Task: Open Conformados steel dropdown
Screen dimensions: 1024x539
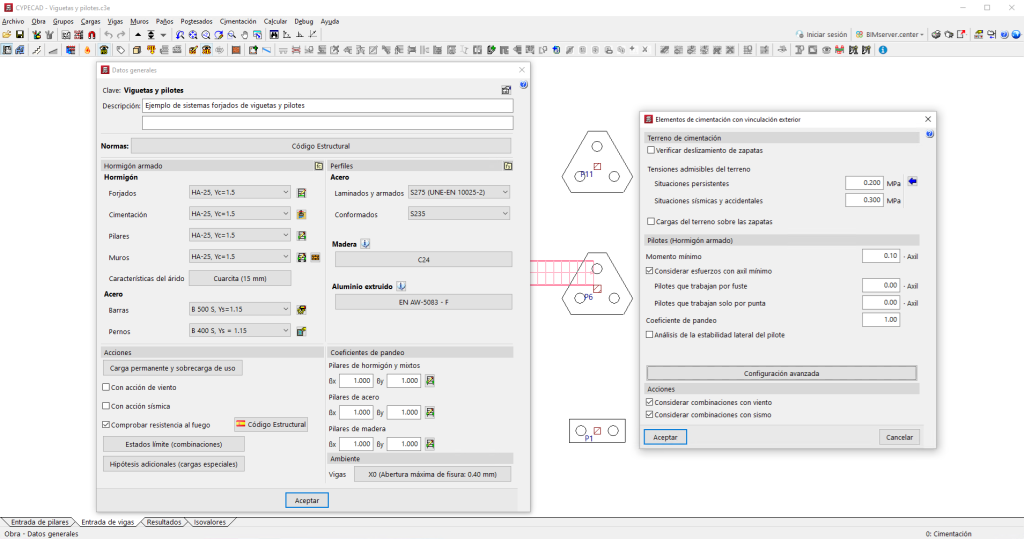Action: pyautogui.click(x=458, y=214)
